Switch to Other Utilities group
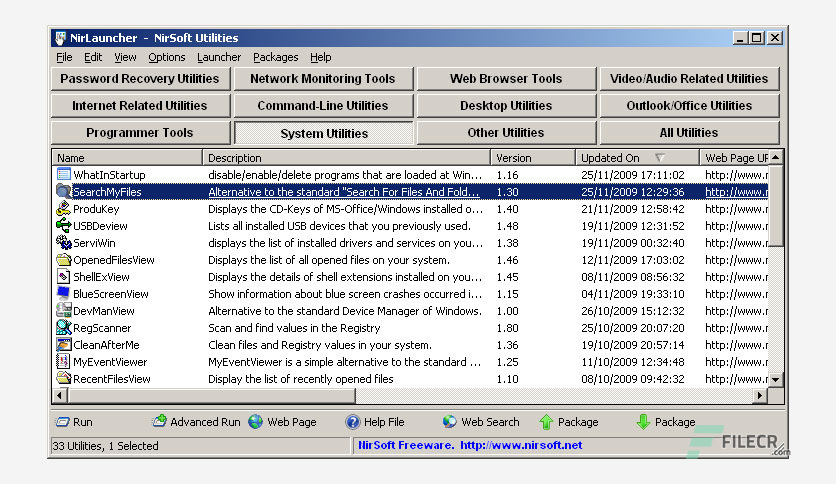The width and height of the screenshot is (836, 484). coord(506,133)
